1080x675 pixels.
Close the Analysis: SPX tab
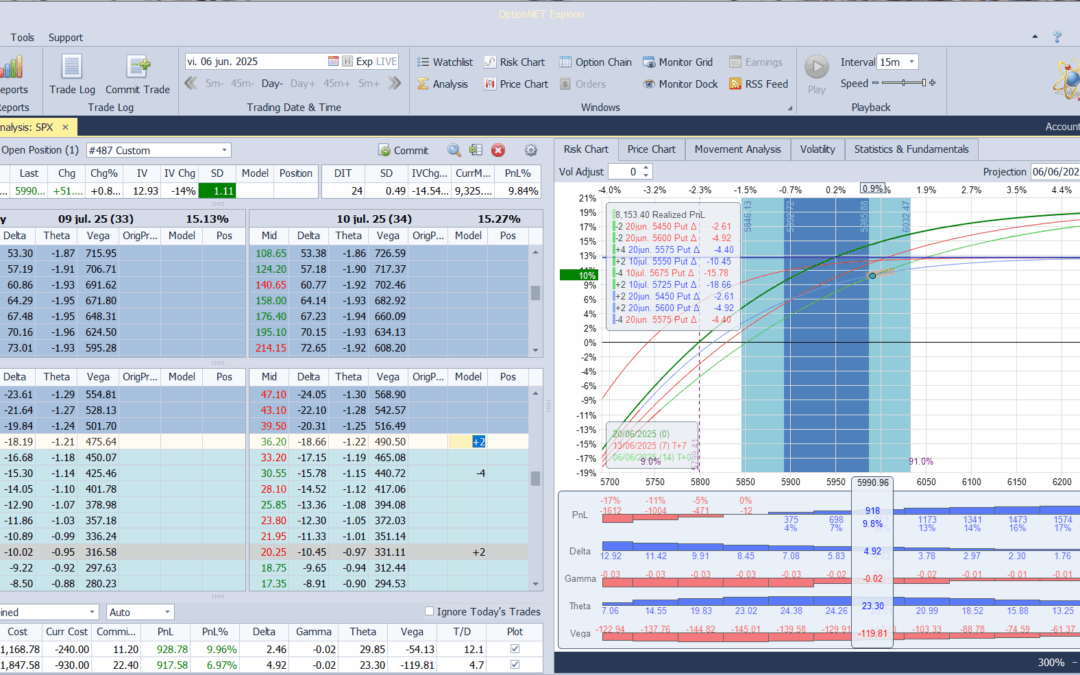pyautogui.click(x=65, y=127)
